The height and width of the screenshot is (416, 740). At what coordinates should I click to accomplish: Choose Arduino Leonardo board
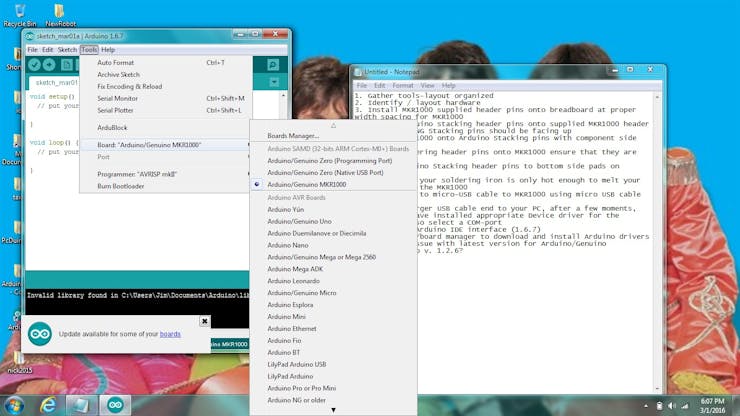[333, 281]
